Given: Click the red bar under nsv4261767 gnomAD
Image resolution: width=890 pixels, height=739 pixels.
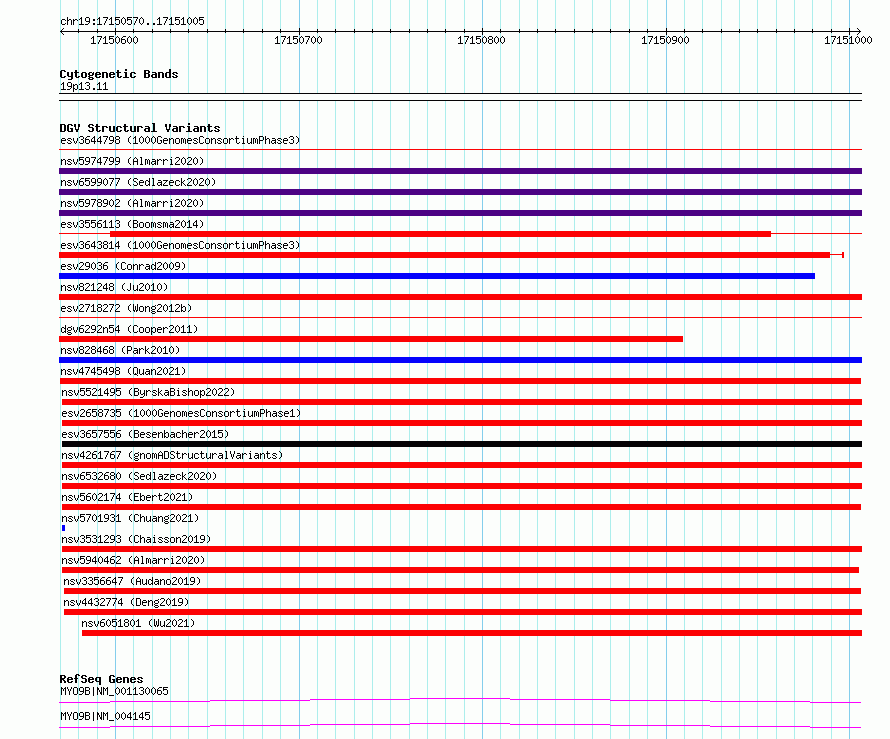Looking at the screenshot, I should tap(461, 465).
